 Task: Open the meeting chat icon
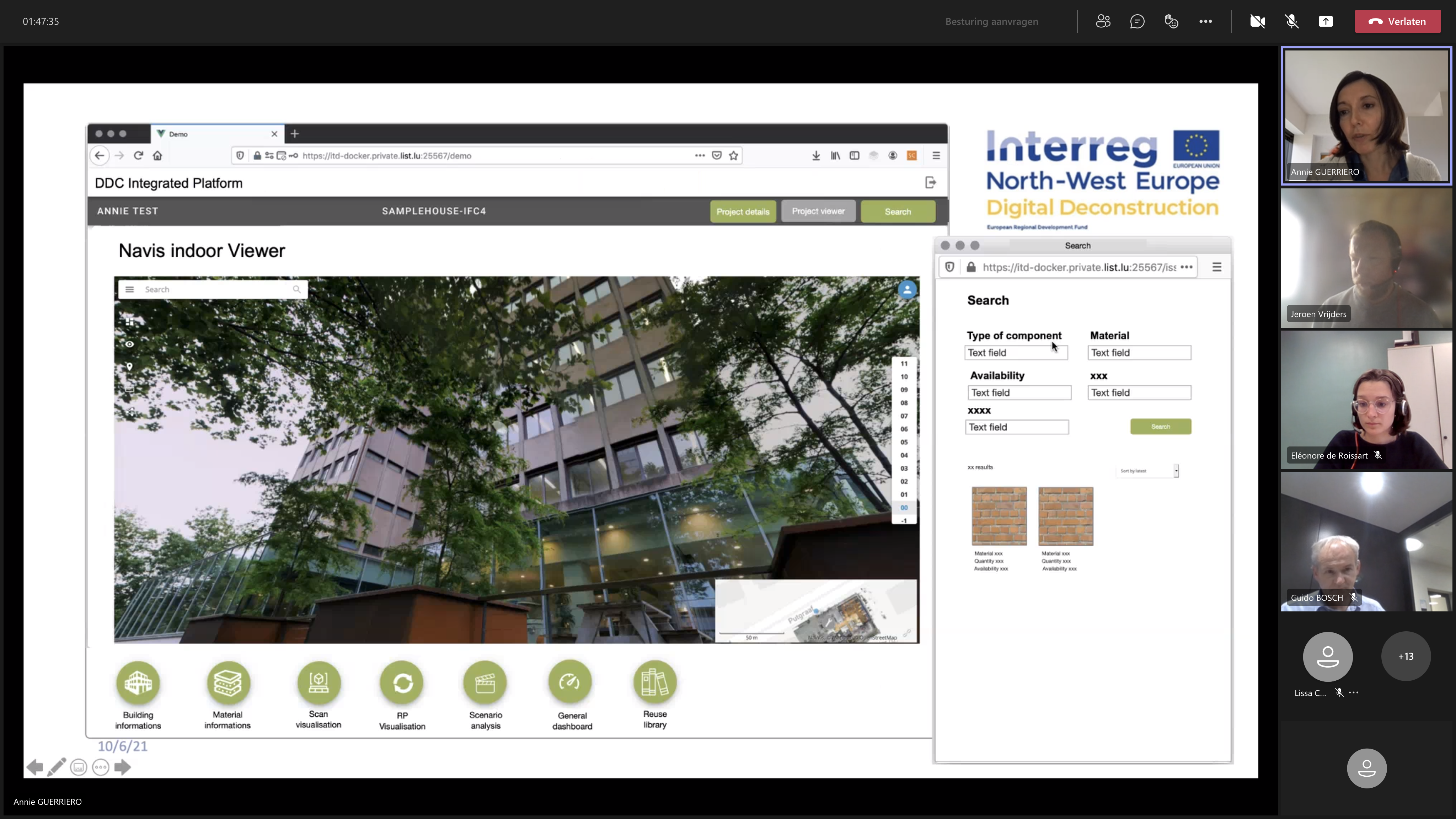pos(1137,21)
